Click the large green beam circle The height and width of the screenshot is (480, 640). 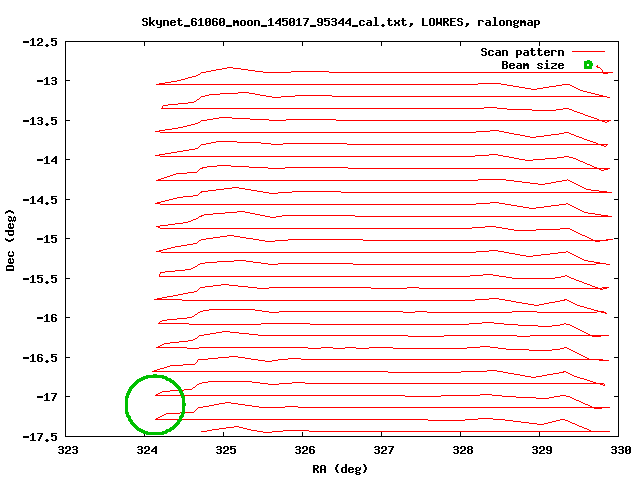tap(155, 404)
